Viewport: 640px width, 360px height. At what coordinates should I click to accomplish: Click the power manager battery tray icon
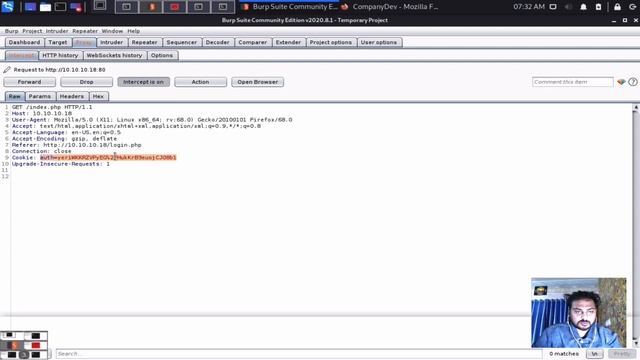598,7
